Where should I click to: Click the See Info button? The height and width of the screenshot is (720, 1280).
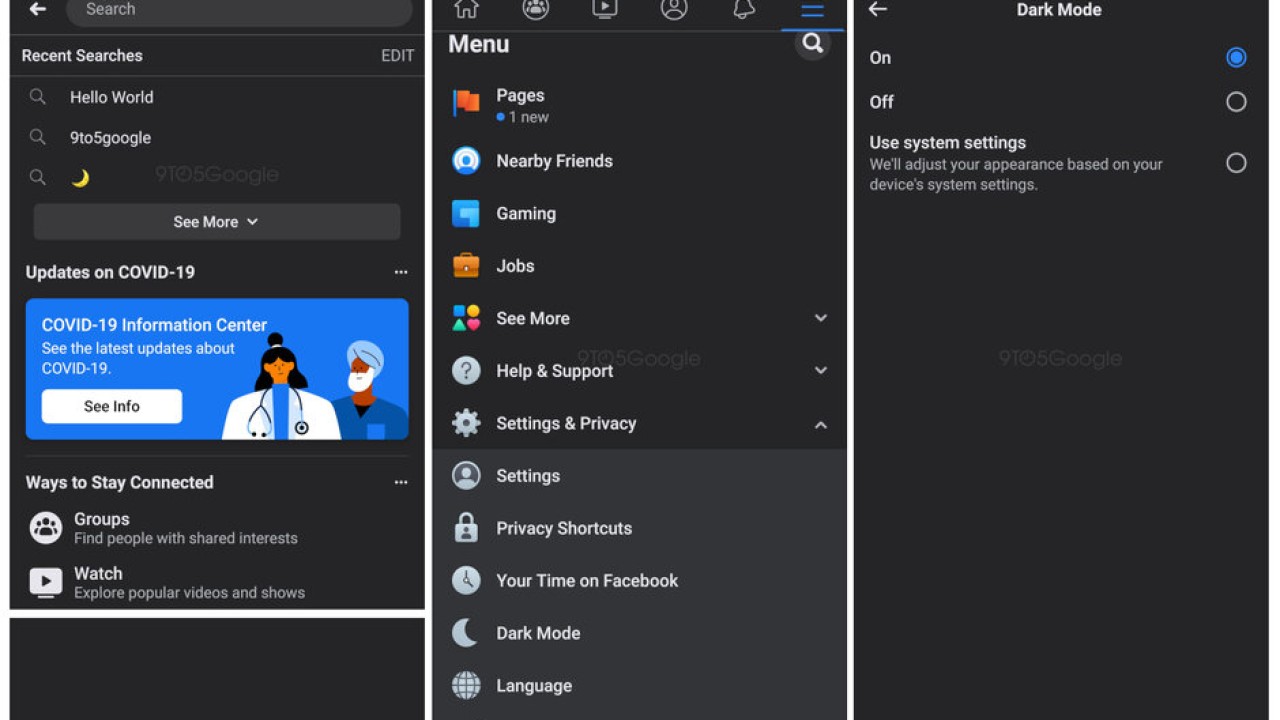tap(112, 406)
